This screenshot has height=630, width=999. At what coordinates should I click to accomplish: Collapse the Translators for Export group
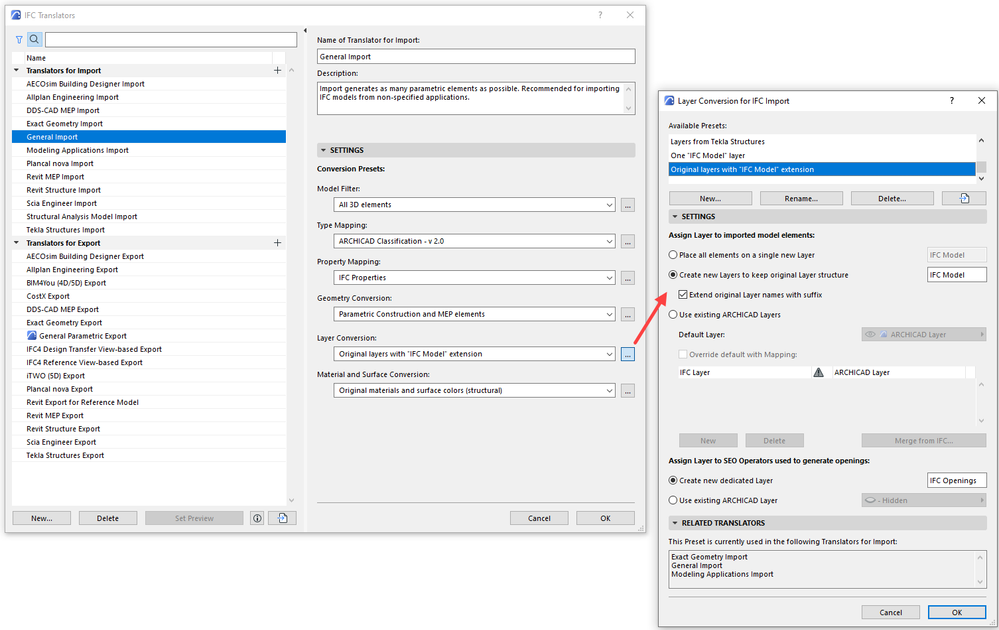[17, 243]
